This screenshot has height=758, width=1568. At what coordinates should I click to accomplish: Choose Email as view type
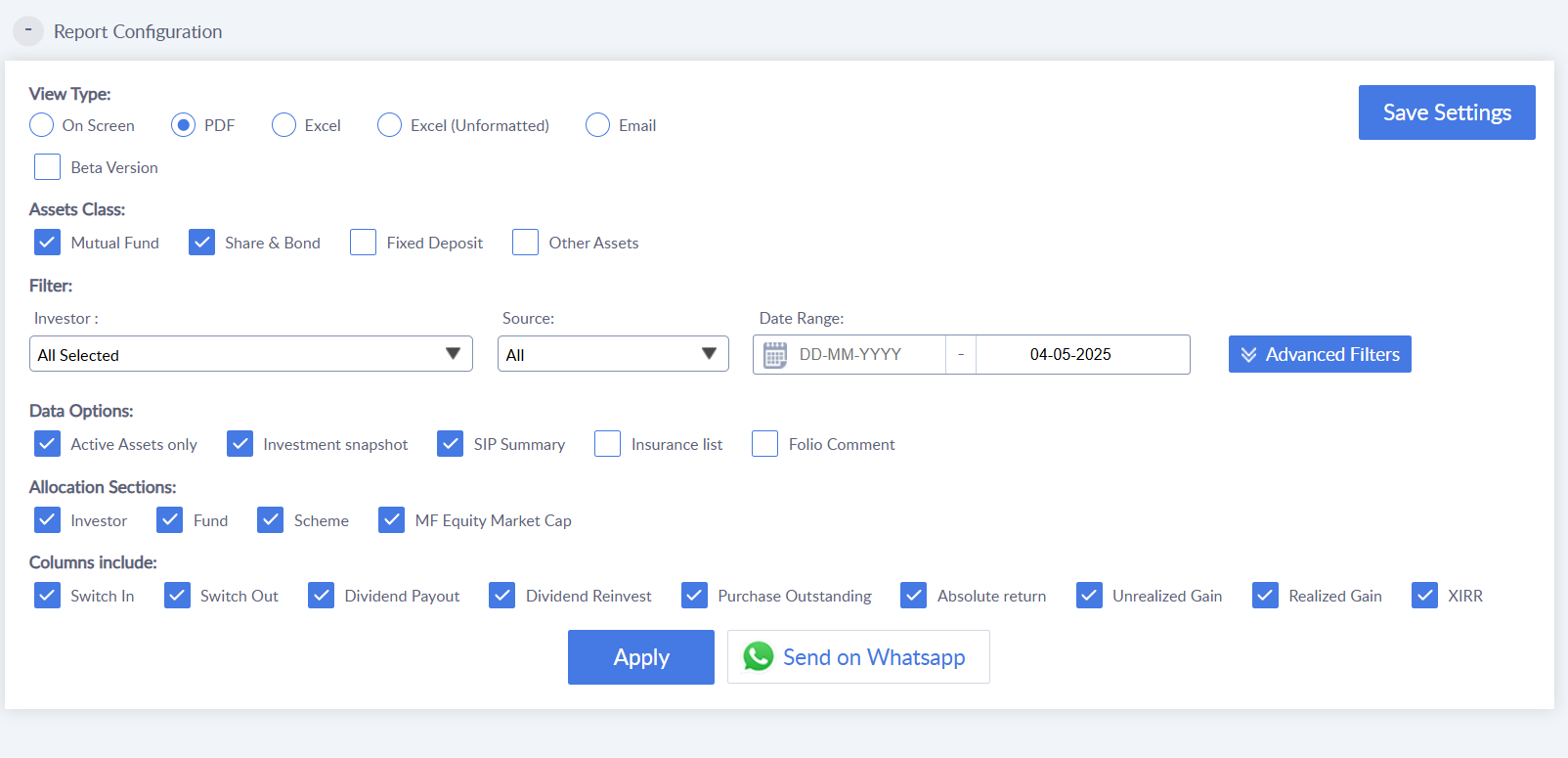pyautogui.click(x=597, y=125)
